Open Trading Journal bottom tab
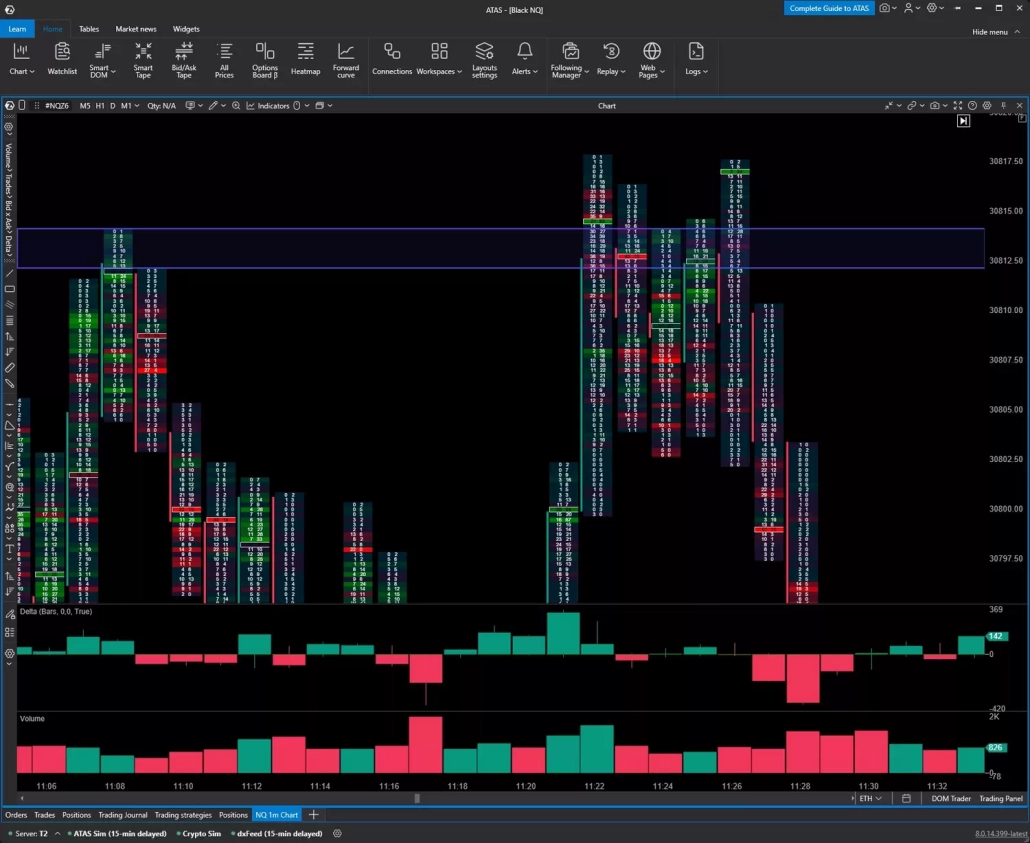This screenshot has width=1030, height=843. pos(123,815)
